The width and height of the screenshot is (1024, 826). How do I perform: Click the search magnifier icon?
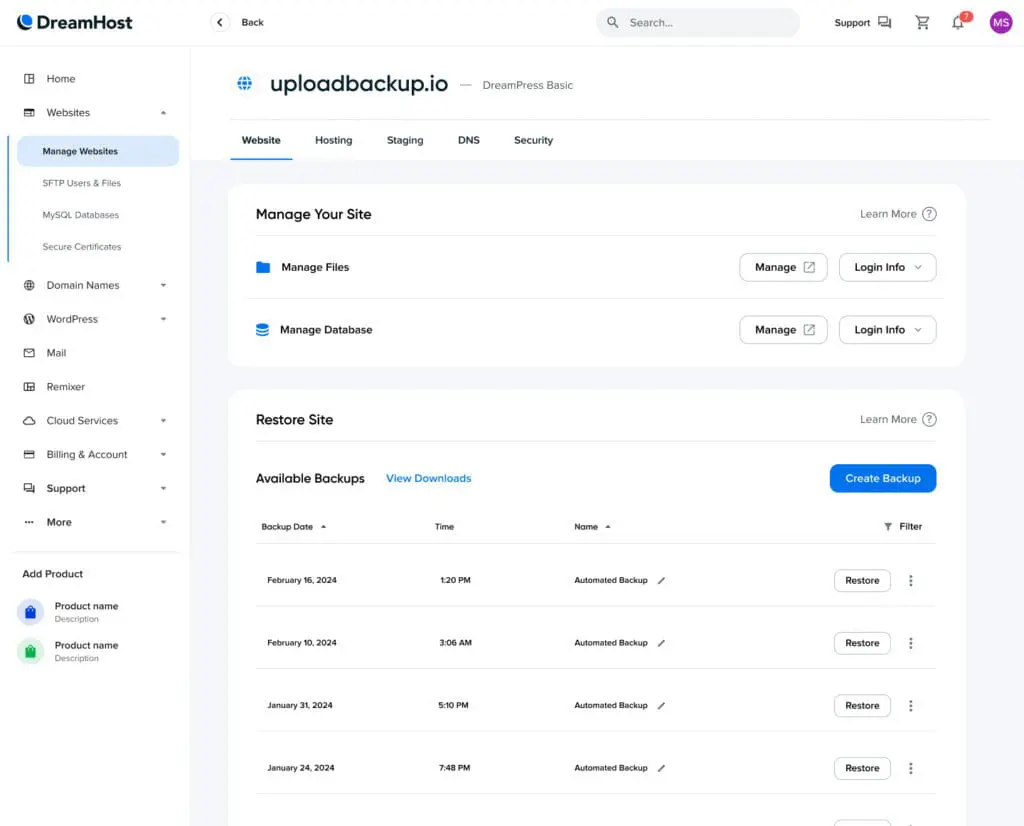pyautogui.click(x=613, y=22)
